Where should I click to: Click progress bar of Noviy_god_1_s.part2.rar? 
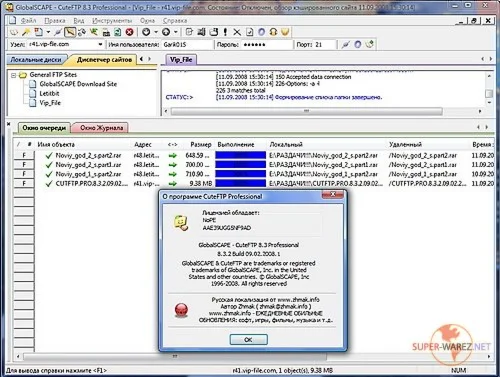(240, 174)
